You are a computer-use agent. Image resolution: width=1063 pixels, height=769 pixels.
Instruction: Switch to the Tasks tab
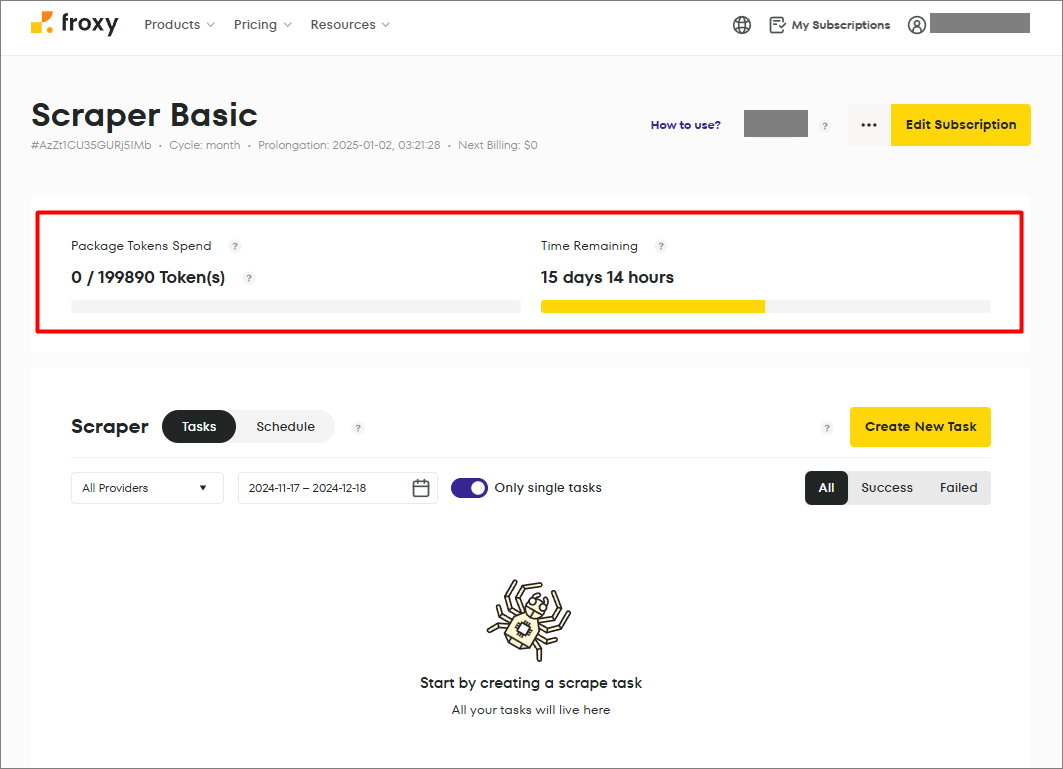click(199, 427)
